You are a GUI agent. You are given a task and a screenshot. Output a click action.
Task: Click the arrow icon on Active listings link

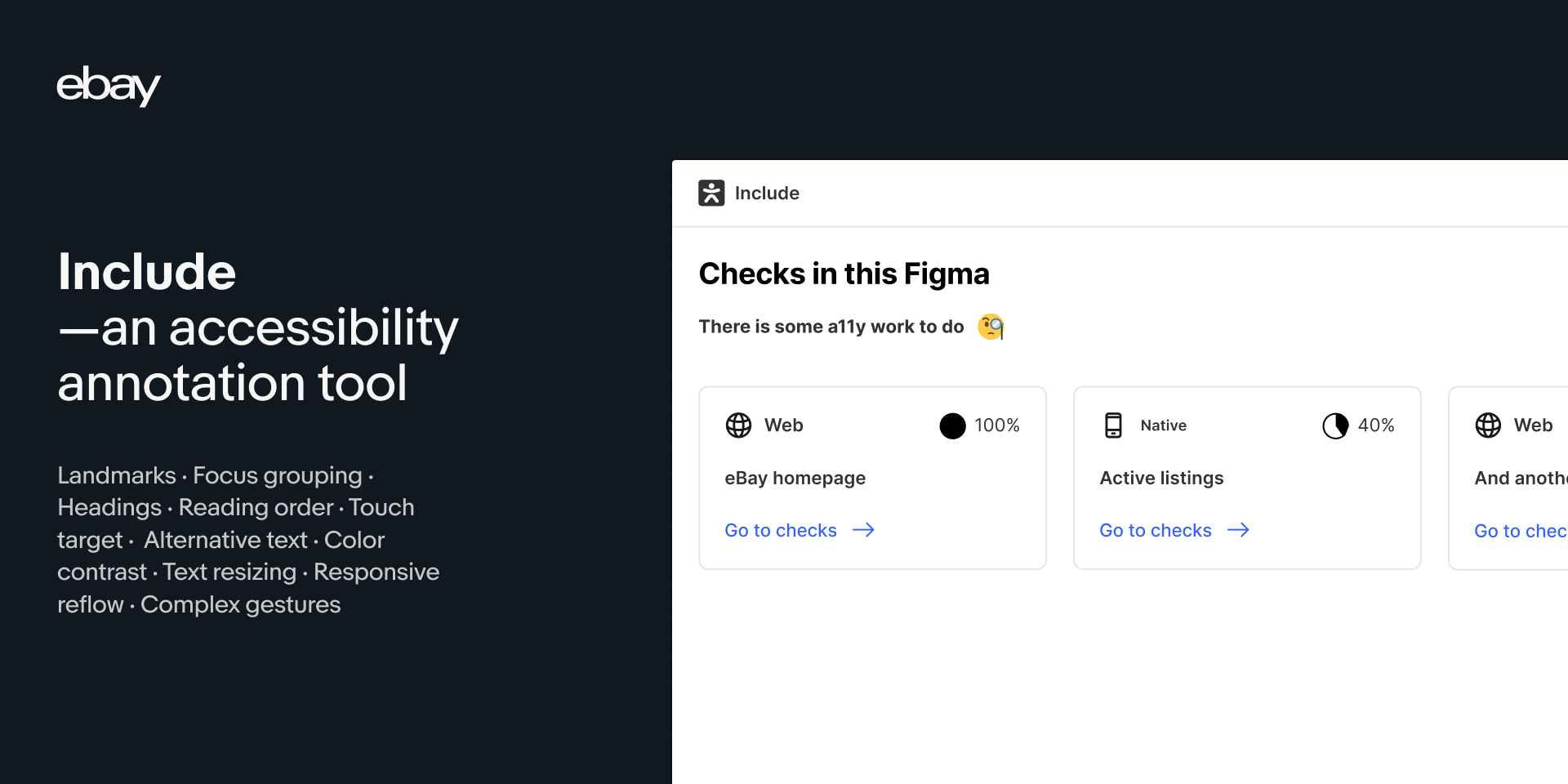(x=1239, y=530)
